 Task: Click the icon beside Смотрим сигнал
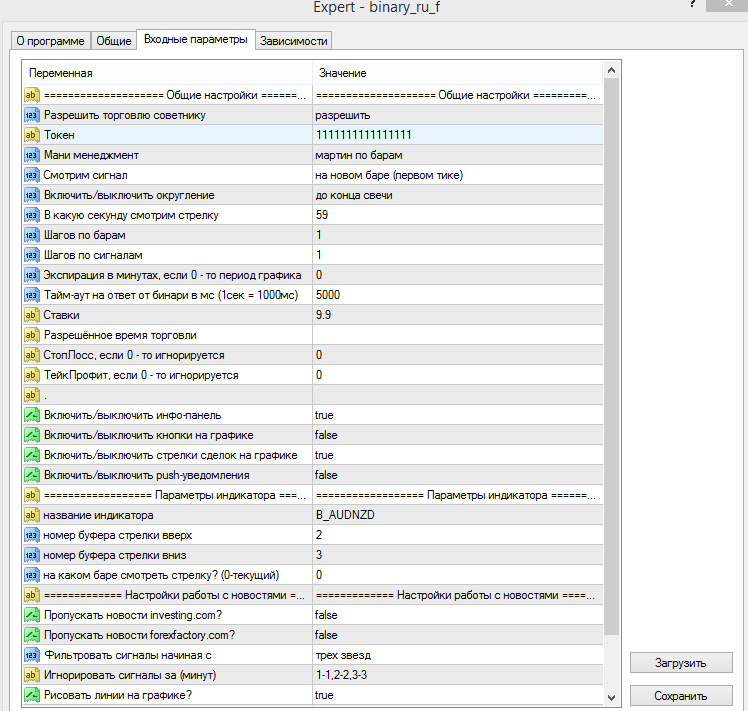[31, 175]
